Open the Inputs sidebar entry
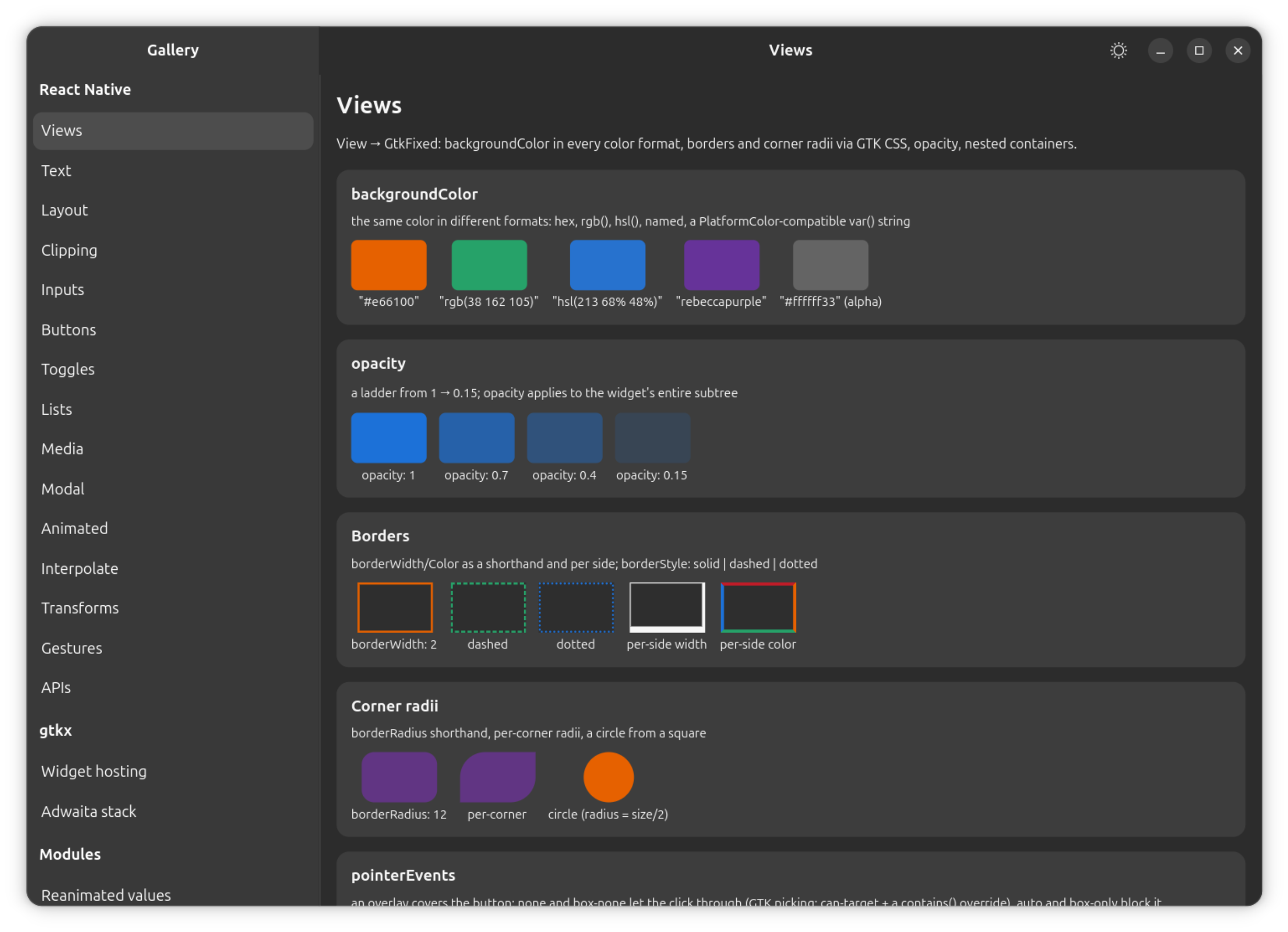 tap(173, 290)
